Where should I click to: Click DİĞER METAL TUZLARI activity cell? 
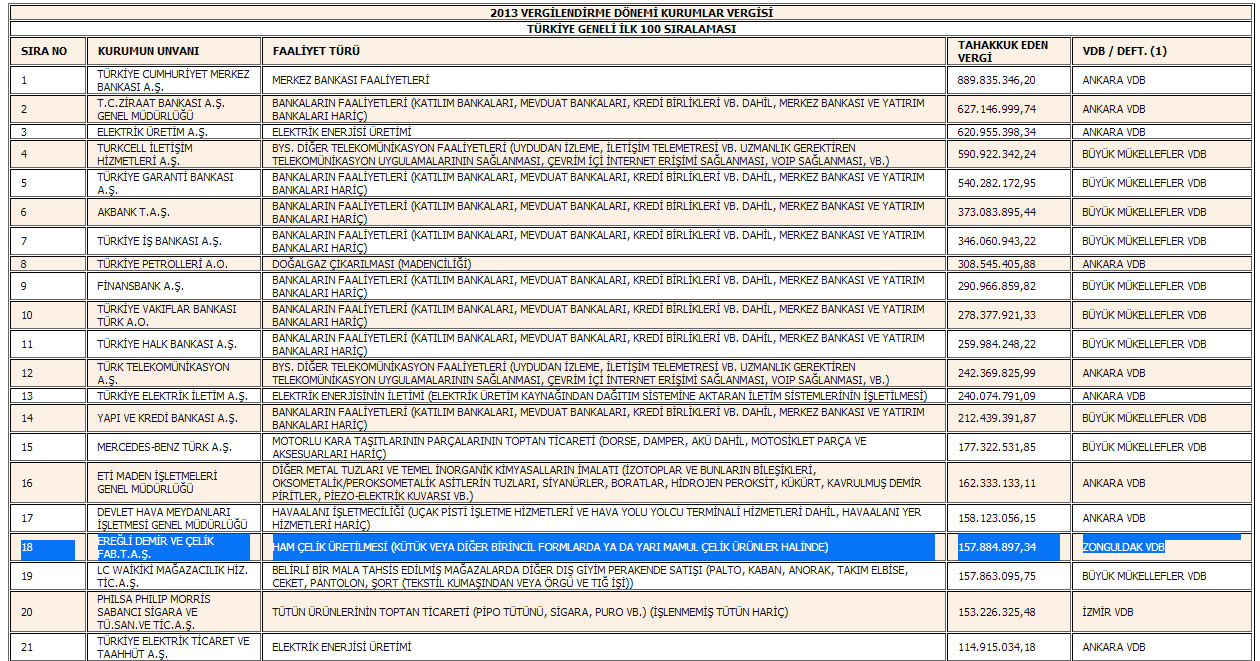(x=604, y=482)
